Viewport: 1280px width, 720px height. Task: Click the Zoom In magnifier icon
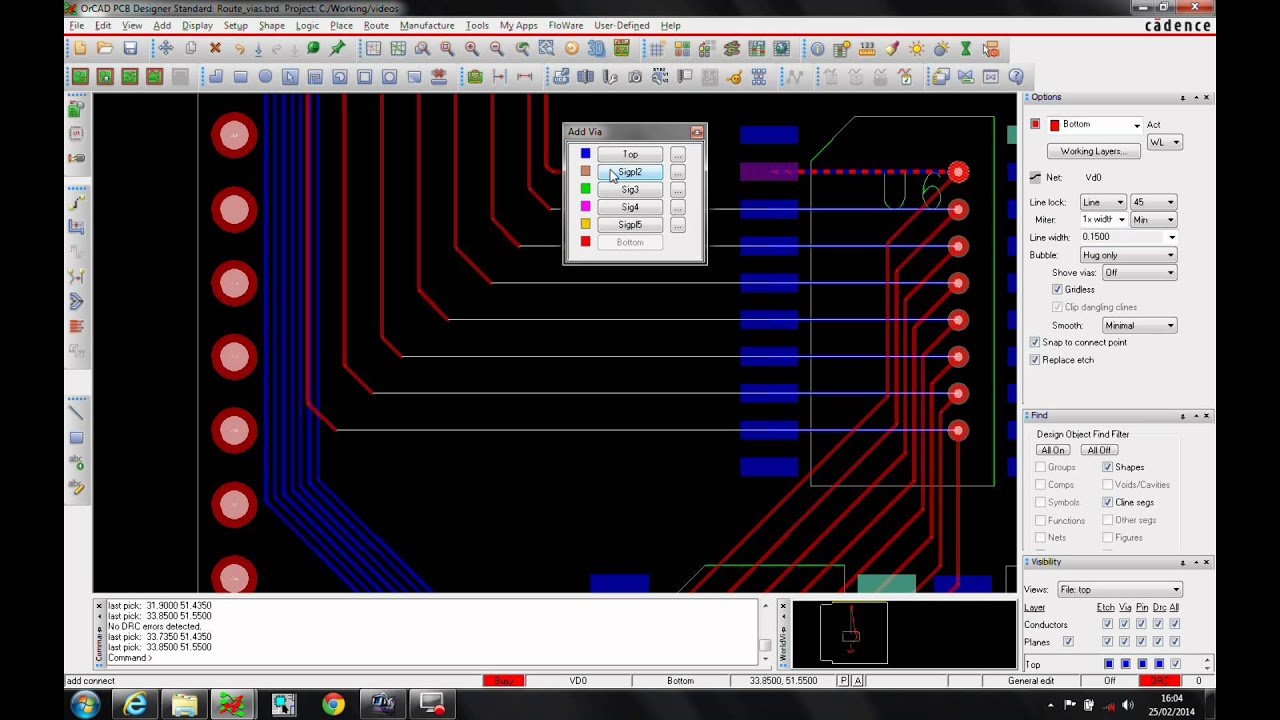(472, 48)
